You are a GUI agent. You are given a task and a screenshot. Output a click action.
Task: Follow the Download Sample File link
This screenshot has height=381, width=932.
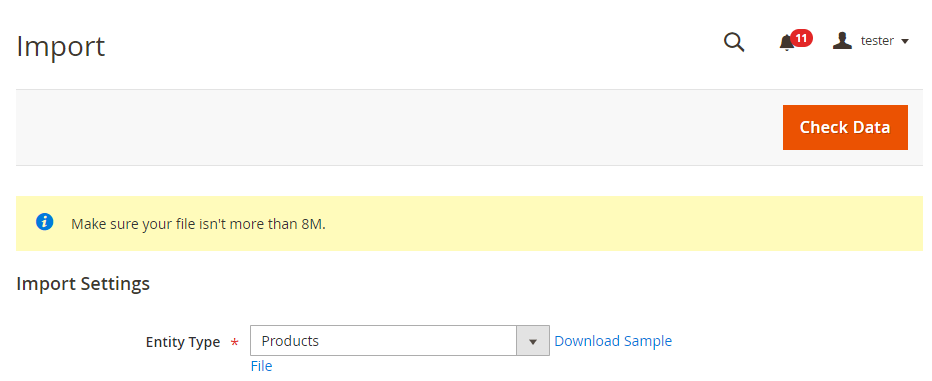coord(613,341)
